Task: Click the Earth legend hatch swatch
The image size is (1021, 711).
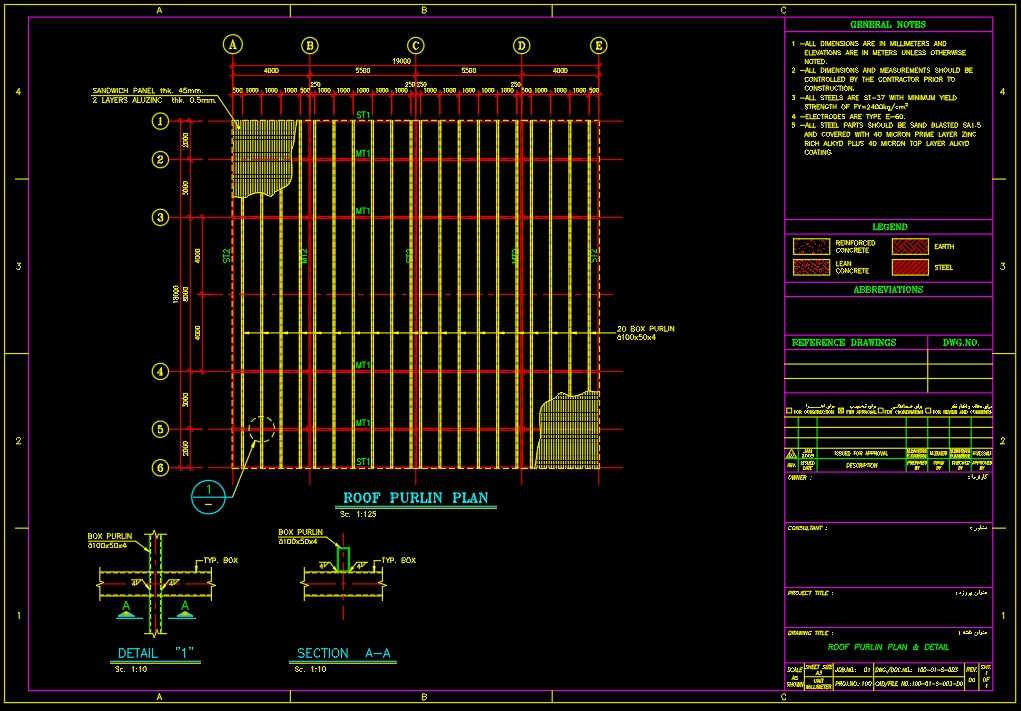Action: tap(910, 246)
